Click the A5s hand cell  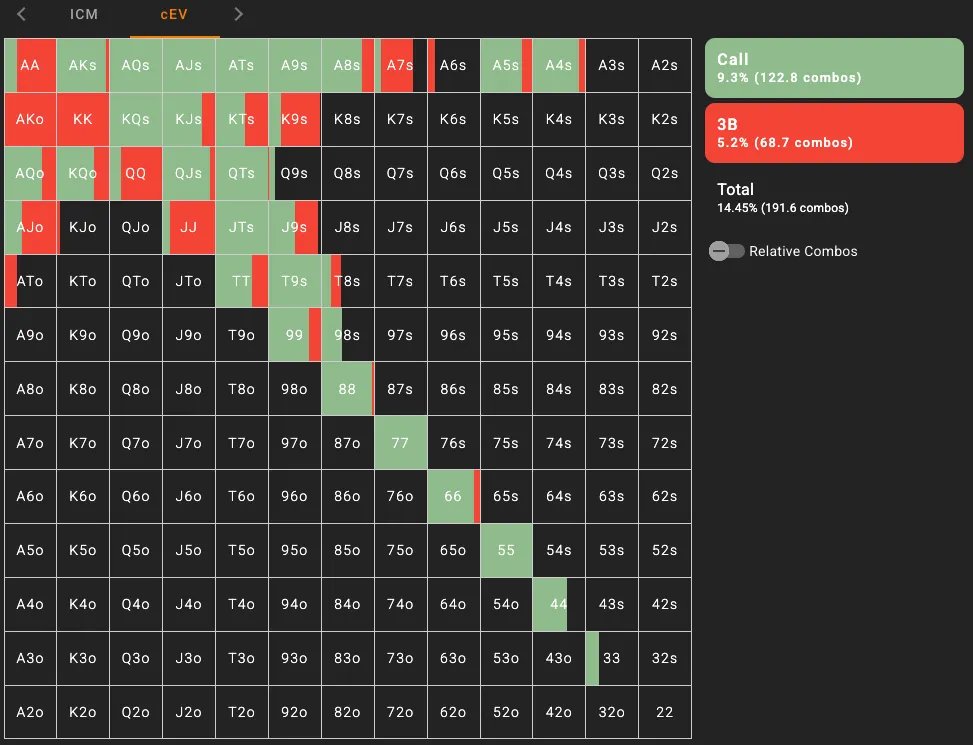coord(506,65)
